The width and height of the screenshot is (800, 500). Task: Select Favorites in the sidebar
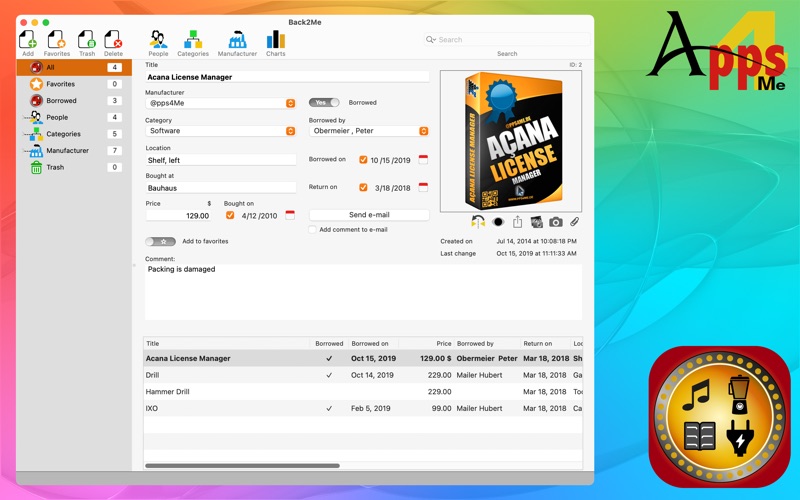click(x=74, y=84)
